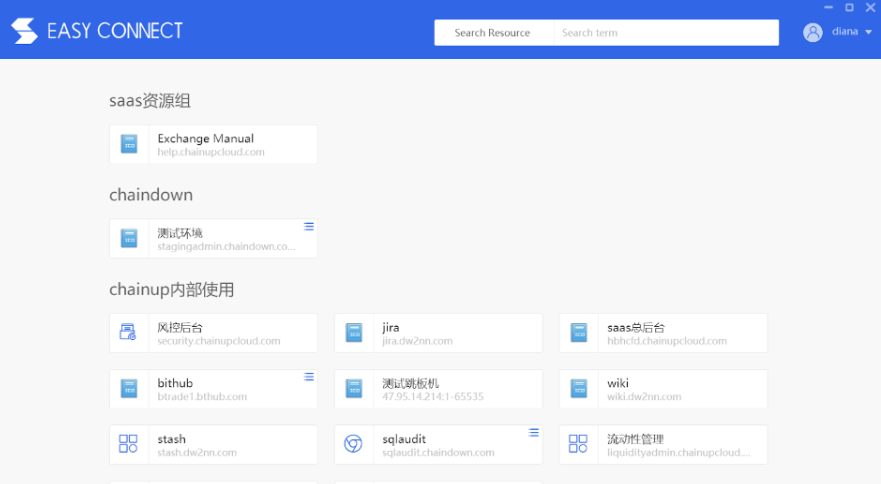Click the 风控后台 security resource icon
Screen dimensions: 881x484
(128, 332)
